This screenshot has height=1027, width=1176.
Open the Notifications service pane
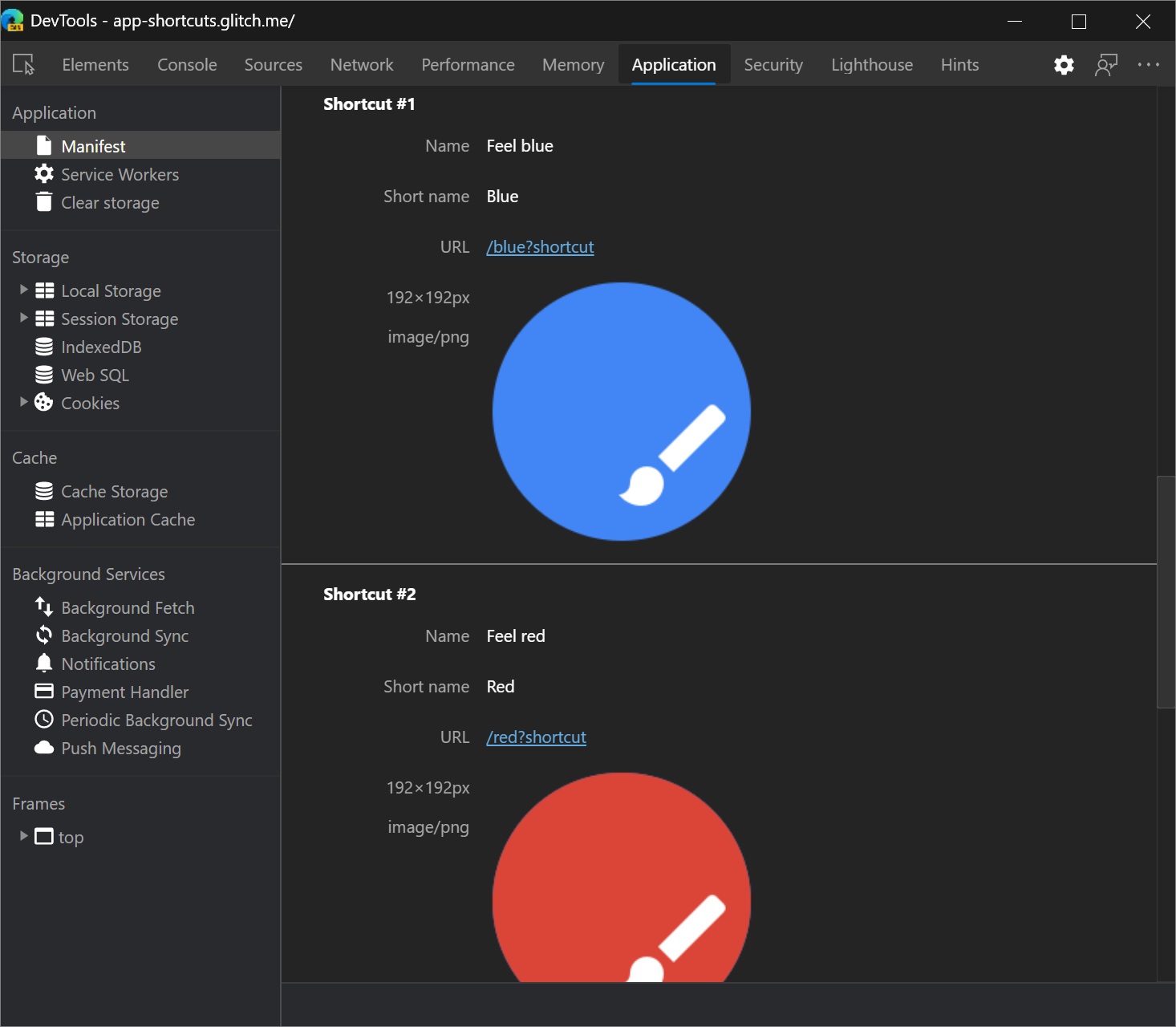108,664
